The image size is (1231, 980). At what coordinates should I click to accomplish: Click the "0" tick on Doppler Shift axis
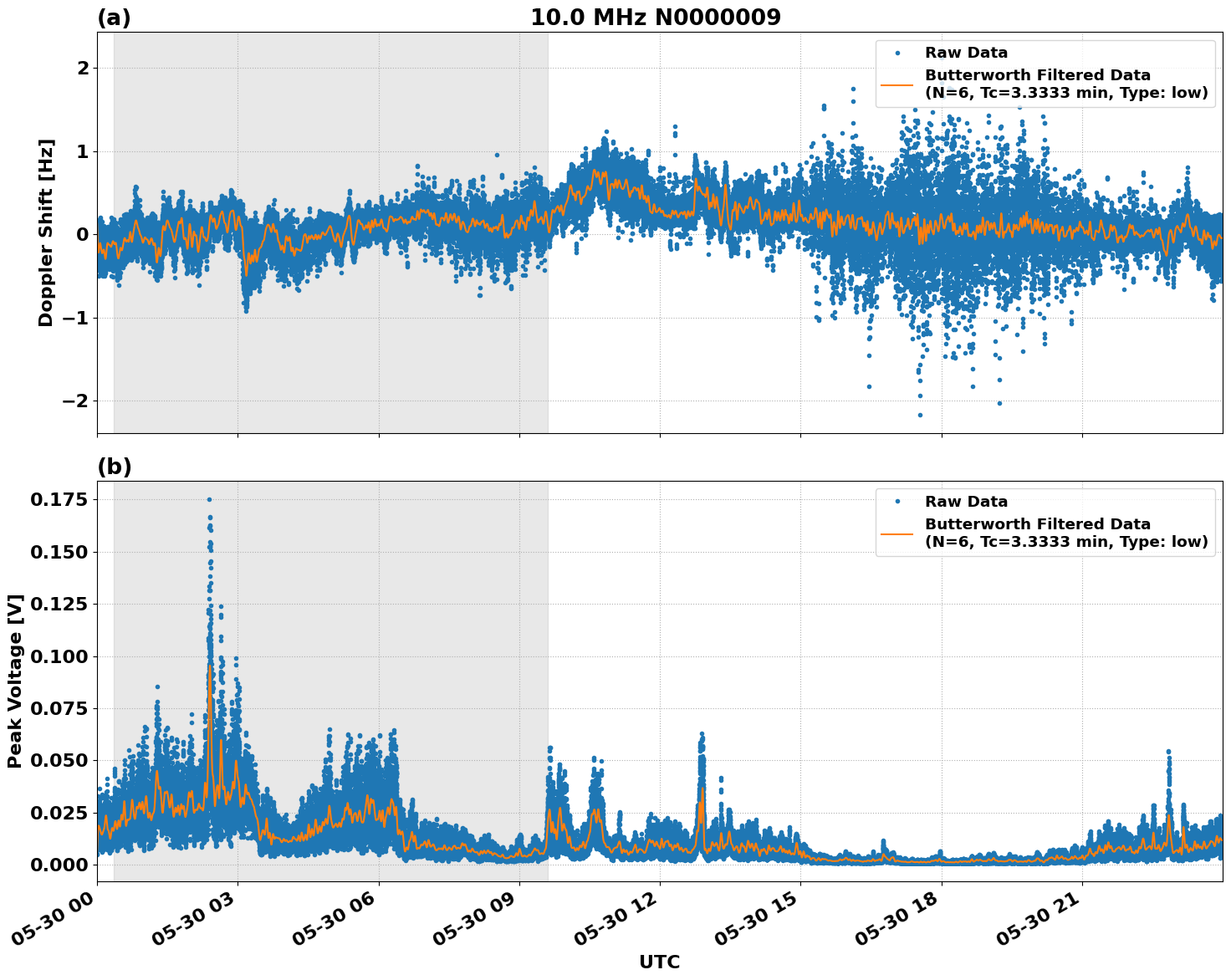click(x=82, y=234)
